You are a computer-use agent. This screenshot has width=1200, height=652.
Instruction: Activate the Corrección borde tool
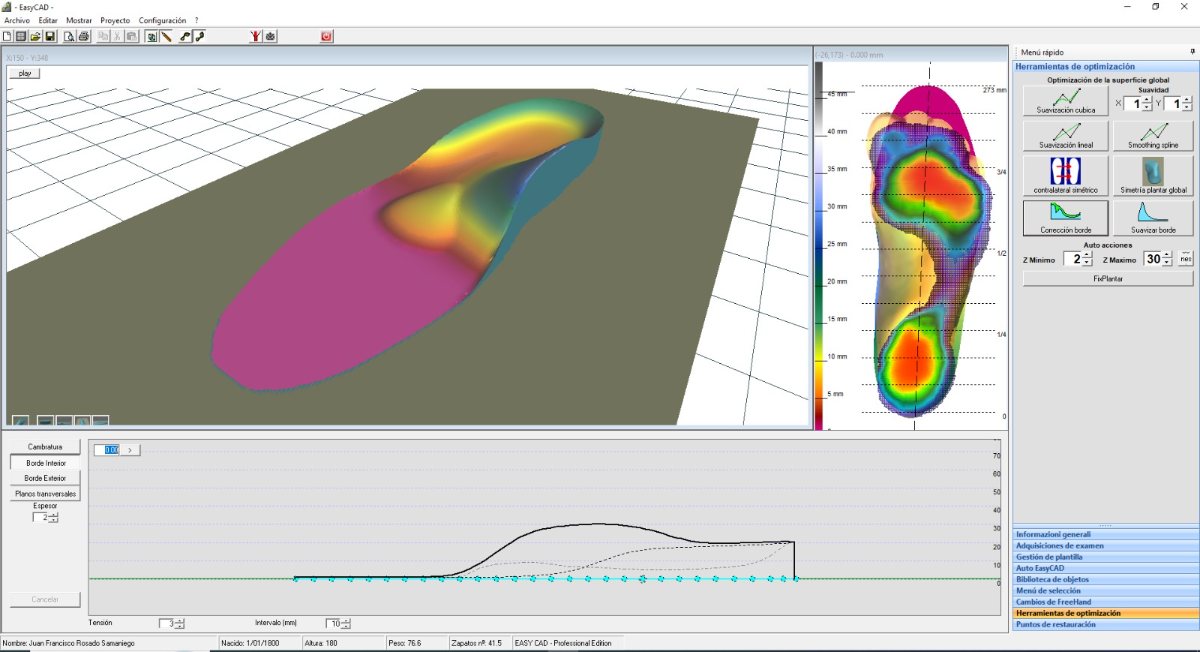1065,216
